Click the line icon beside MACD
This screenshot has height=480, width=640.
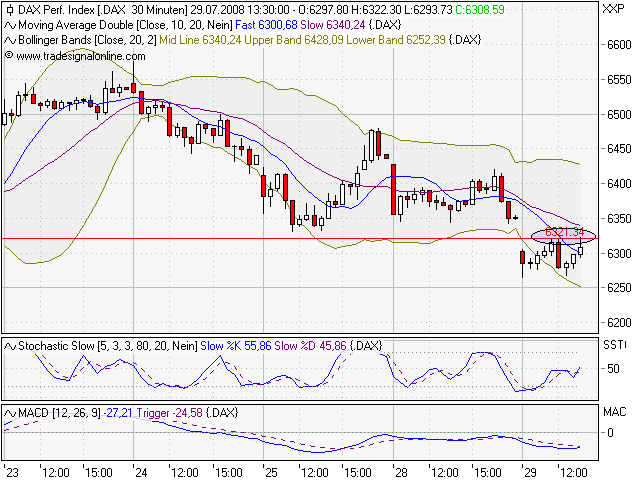point(10,413)
